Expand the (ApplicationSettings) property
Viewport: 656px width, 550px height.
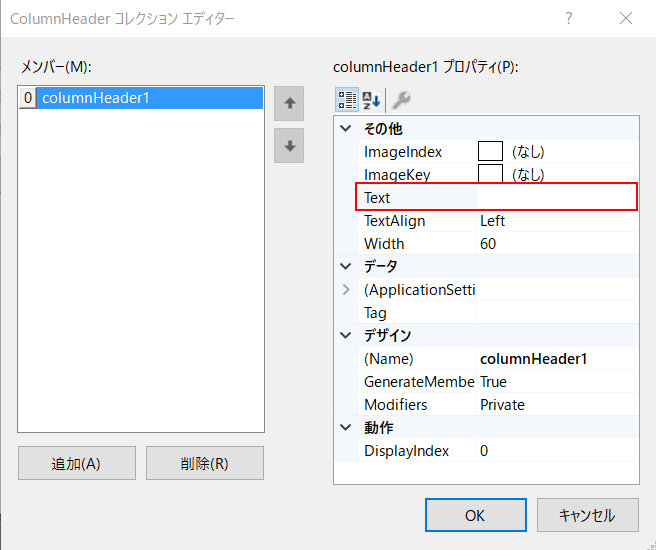tap(346, 289)
